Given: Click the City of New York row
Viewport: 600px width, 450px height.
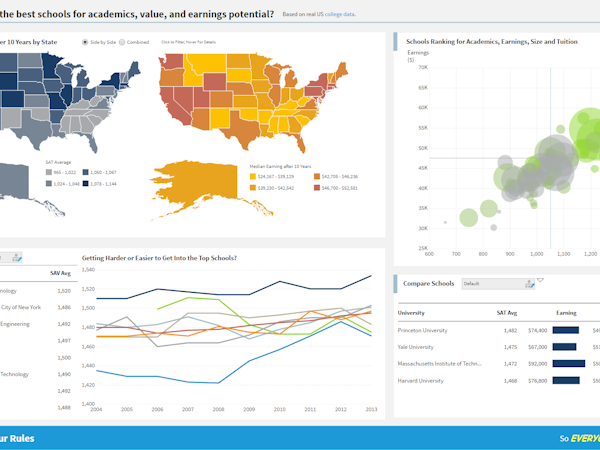Looking at the screenshot, I should click(x=21, y=307).
